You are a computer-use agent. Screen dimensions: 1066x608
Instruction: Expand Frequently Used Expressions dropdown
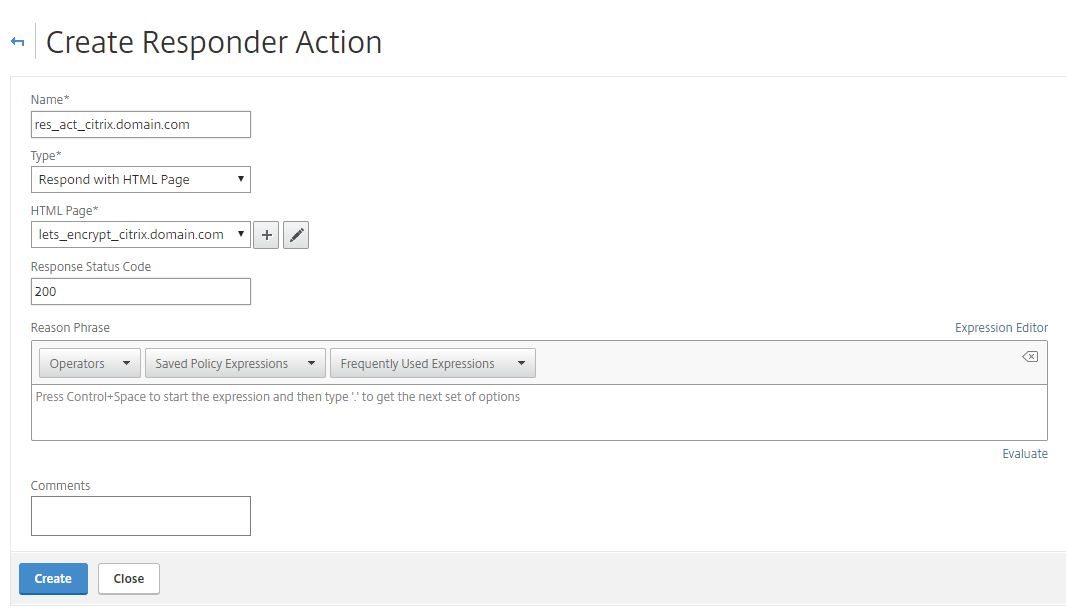[432, 363]
